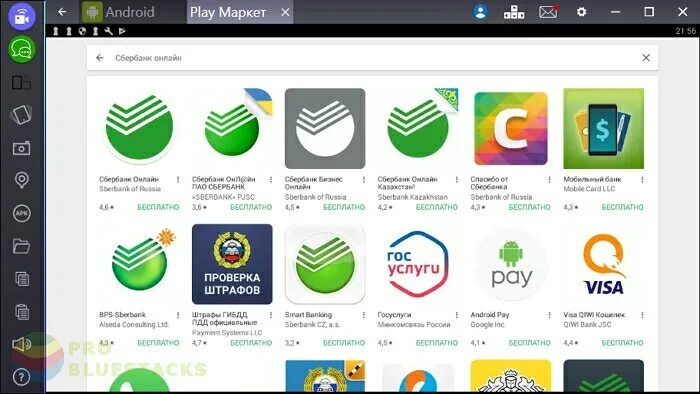The image size is (700, 394).
Task: Close the Play Маркет tab
Action: [x=285, y=12]
